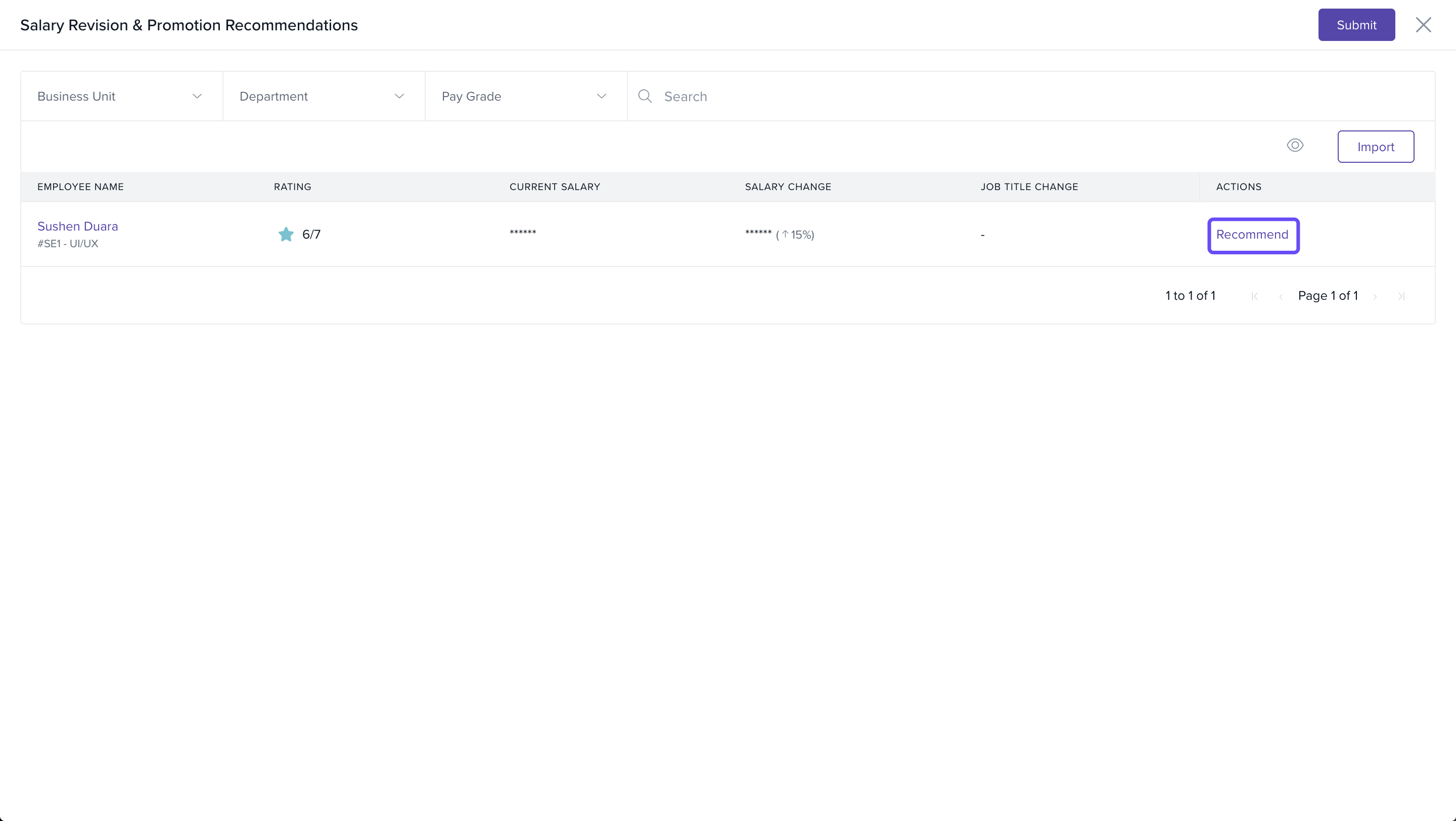The width and height of the screenshot is (1456, 821).
Task: Jump to the last page of results
Action: (1401, 296)
